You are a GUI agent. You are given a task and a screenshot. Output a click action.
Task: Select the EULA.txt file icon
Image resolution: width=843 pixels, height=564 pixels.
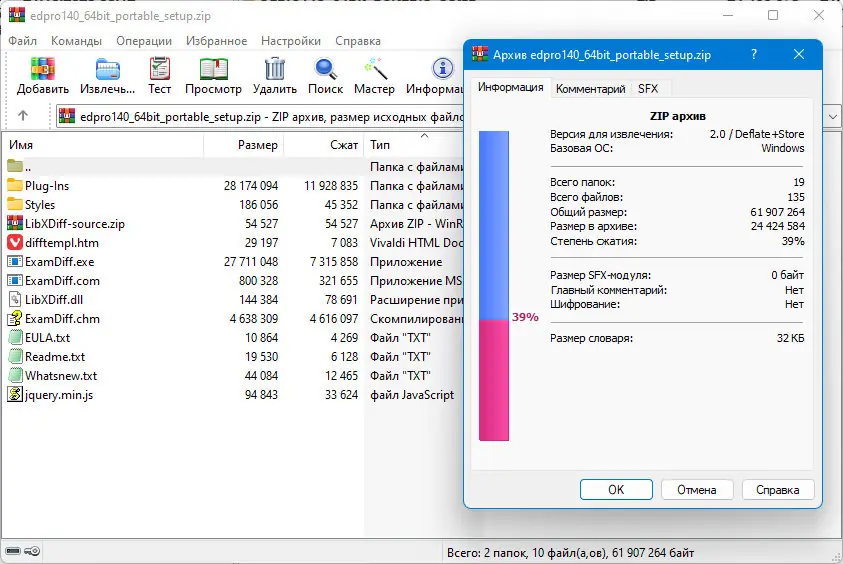(x=15, y=338)
